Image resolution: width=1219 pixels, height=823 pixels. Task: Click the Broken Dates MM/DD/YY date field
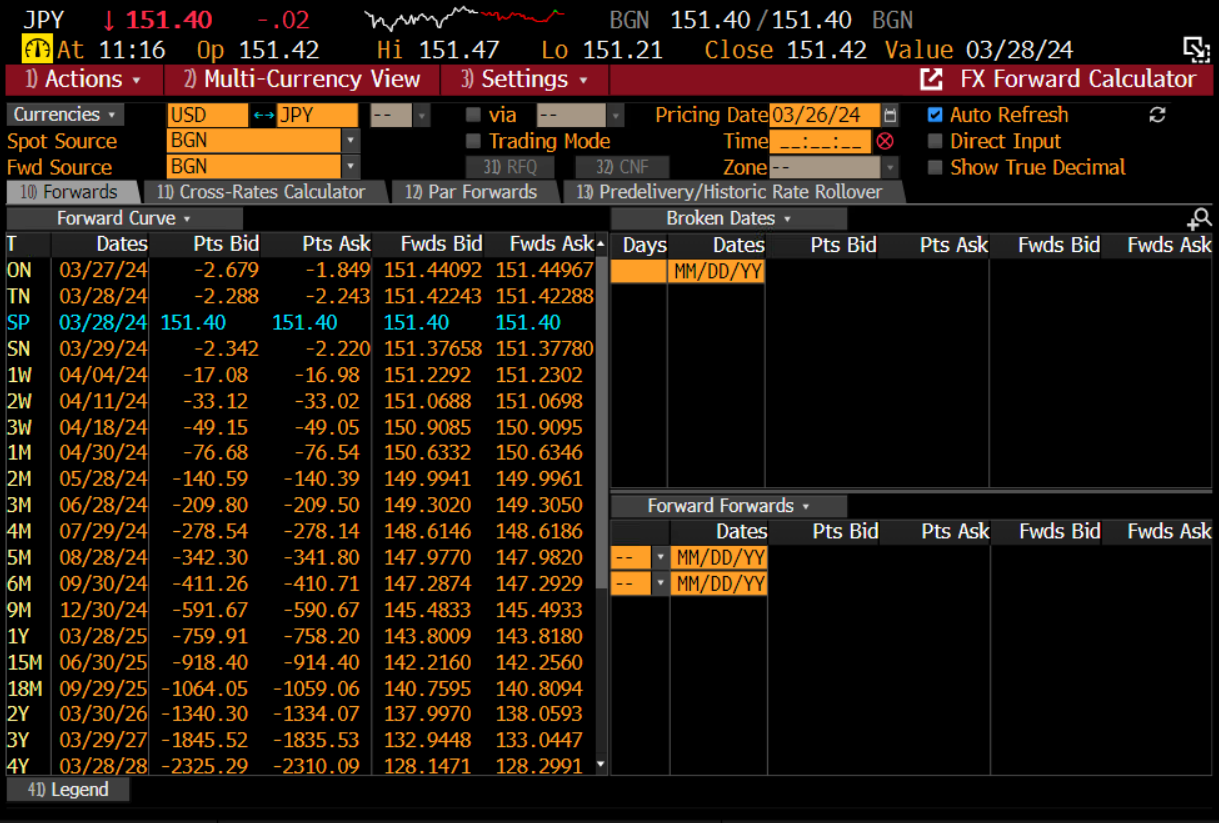pyautogui.click(x=717, y=271)
